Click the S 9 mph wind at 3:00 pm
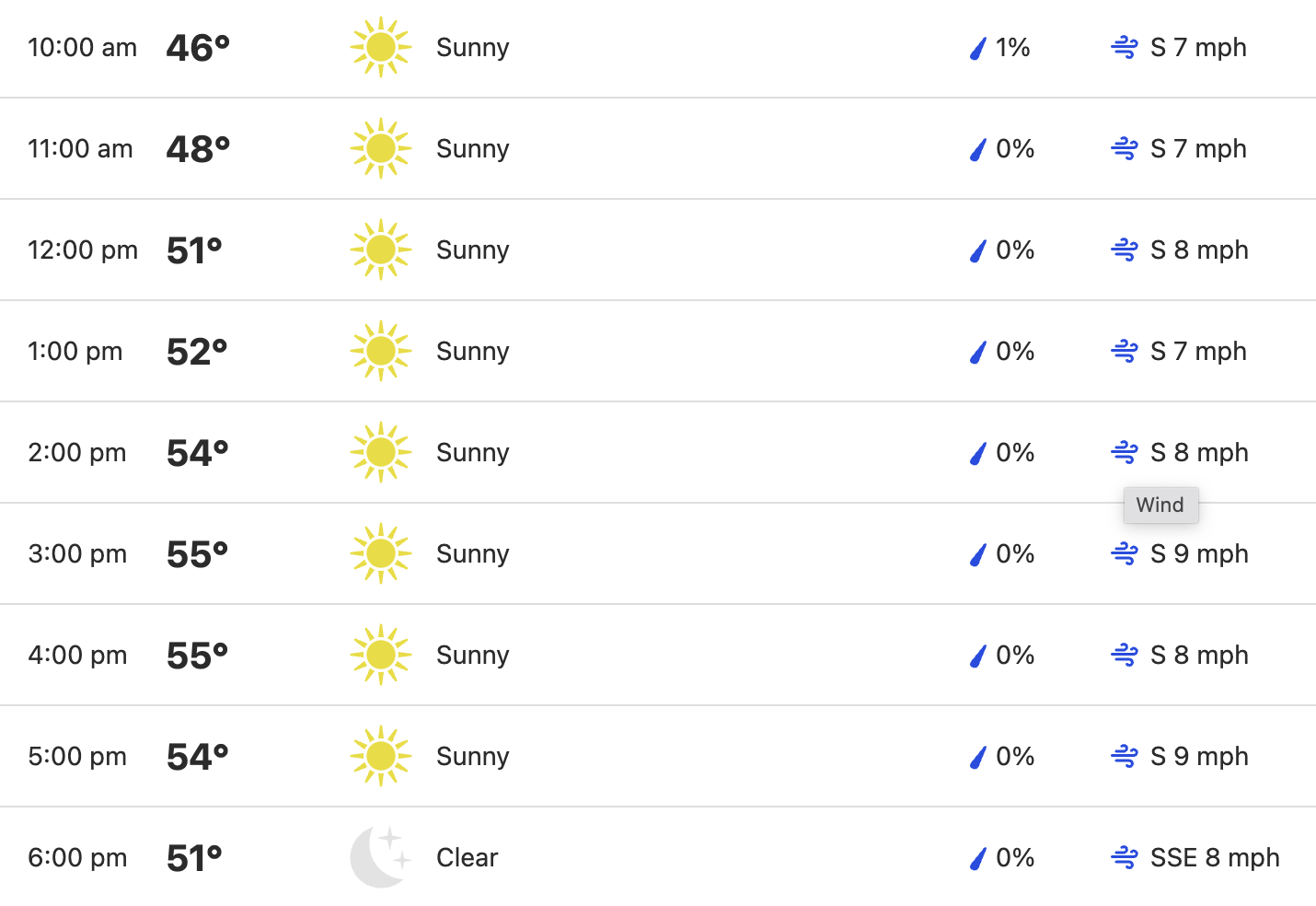This screenshot has width=1316, height=906. click(1199, 553)
